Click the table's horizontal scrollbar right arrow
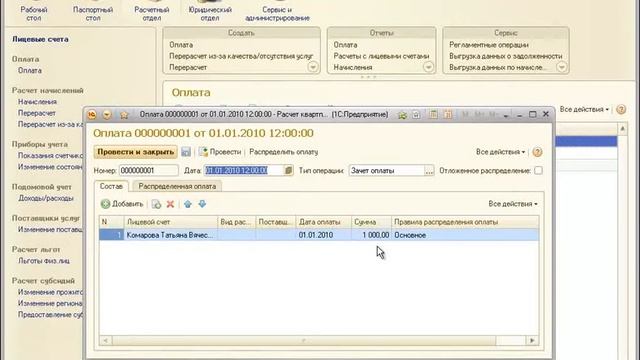The width and height of the screenshot is (640, 360). 532,340
